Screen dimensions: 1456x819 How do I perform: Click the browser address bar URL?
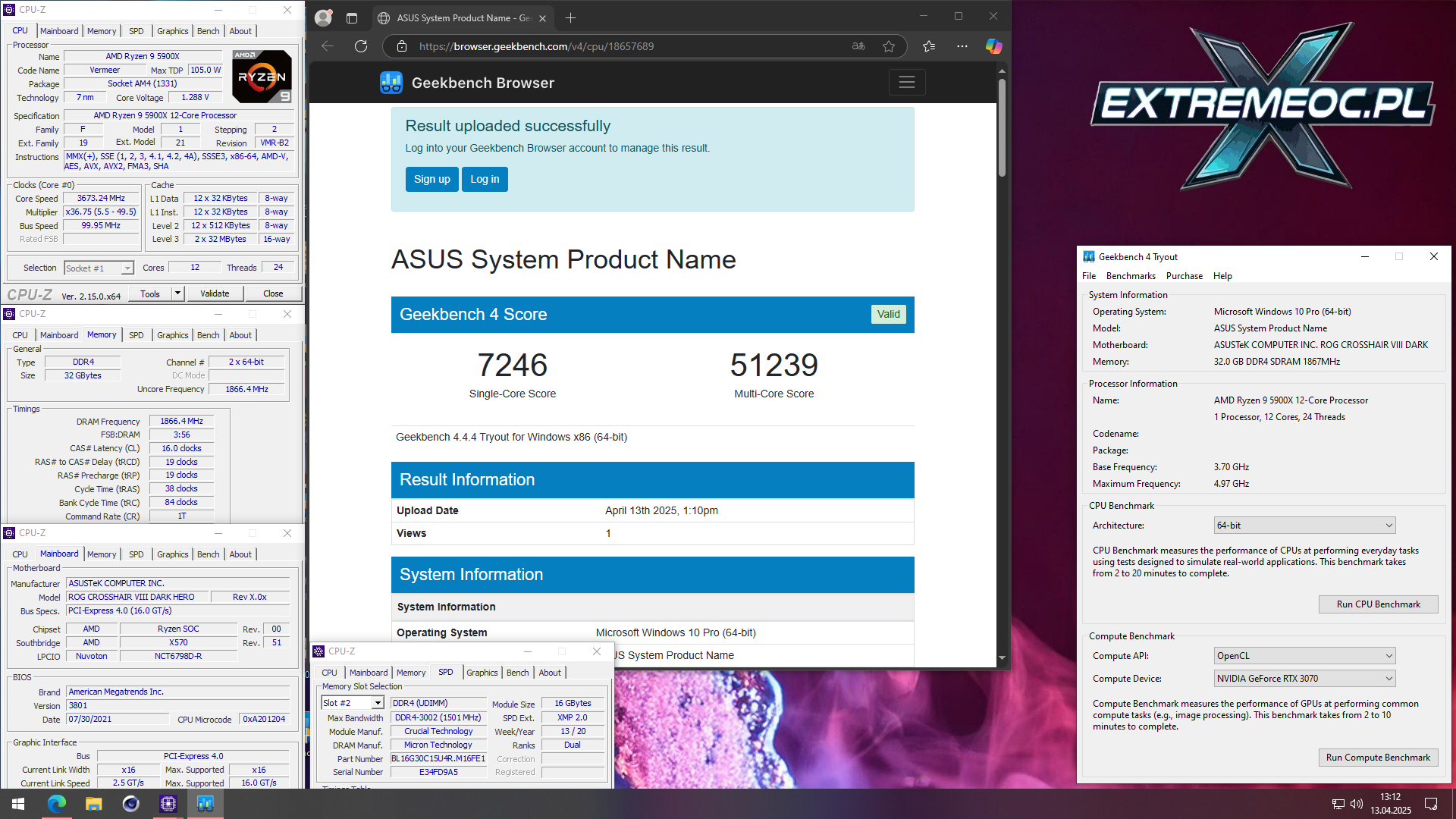coord(536,46)
